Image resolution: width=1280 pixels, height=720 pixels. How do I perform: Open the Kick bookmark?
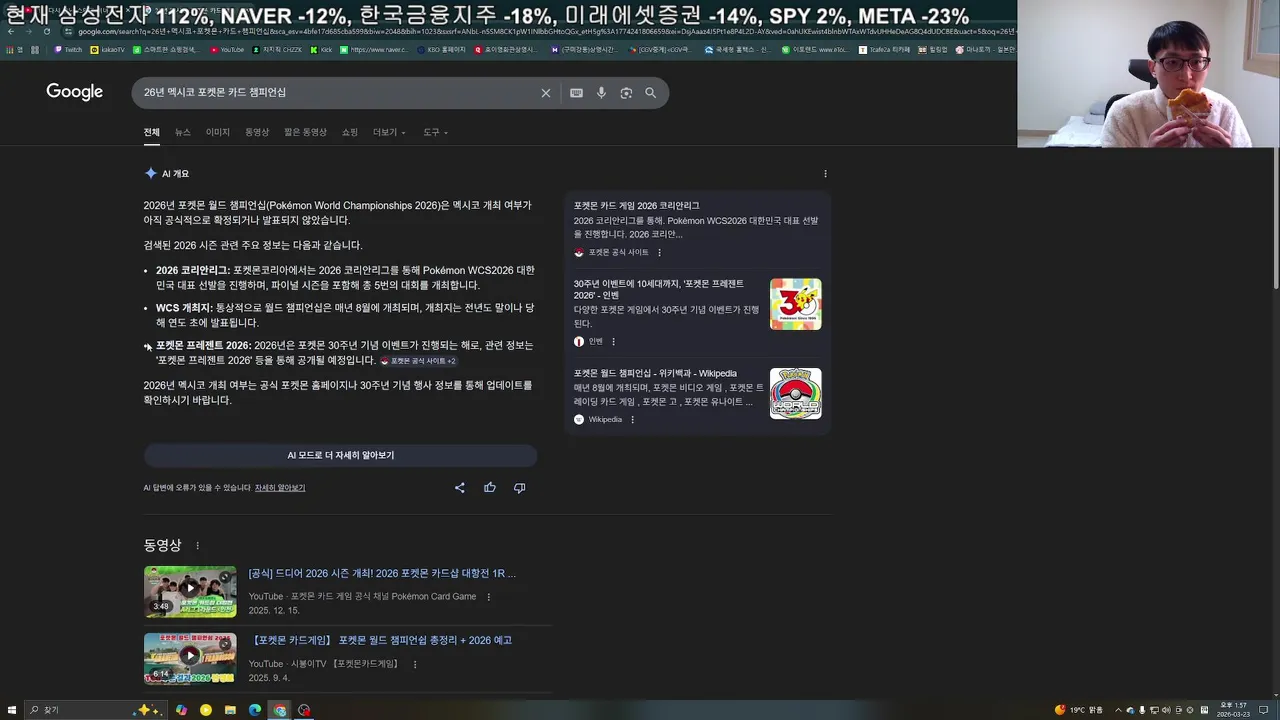tap(321, 50)
